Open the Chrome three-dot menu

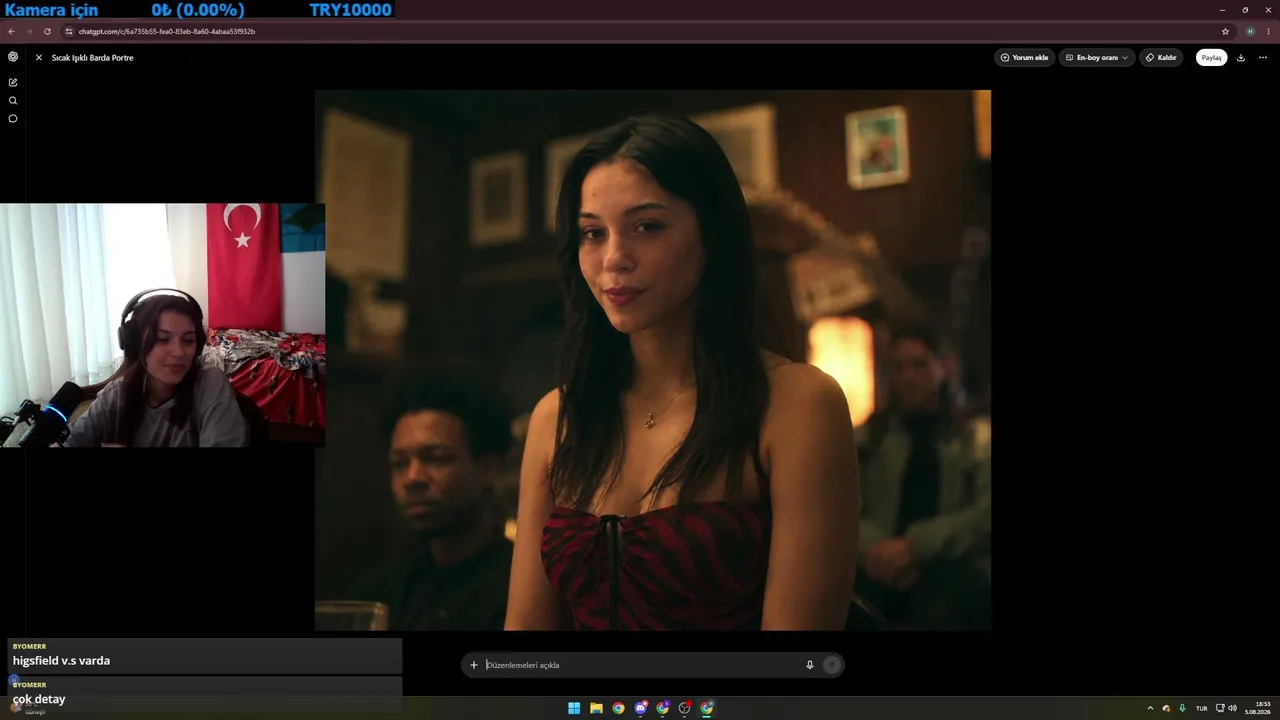point(1268,31)
